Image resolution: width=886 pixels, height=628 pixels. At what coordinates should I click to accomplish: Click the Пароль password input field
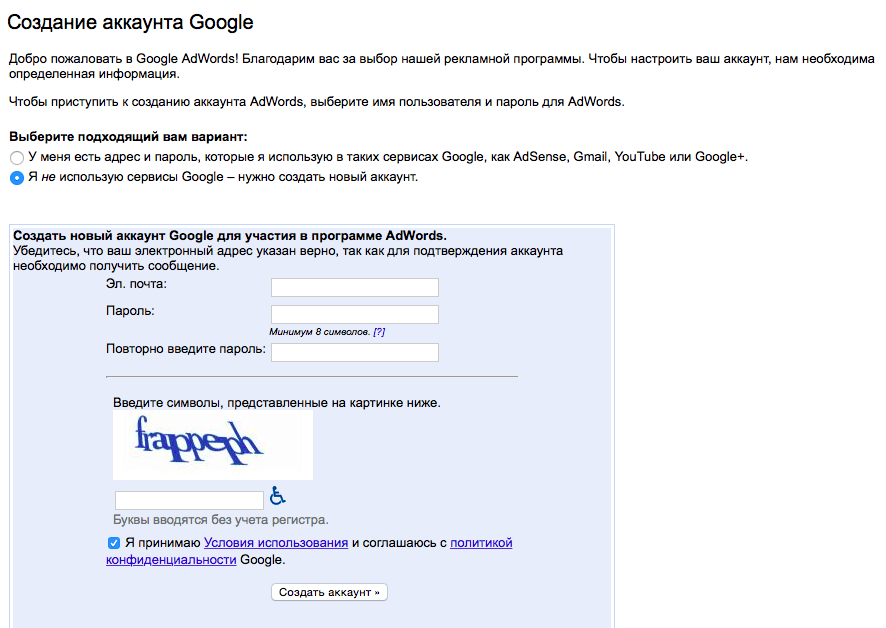point(355,314)
